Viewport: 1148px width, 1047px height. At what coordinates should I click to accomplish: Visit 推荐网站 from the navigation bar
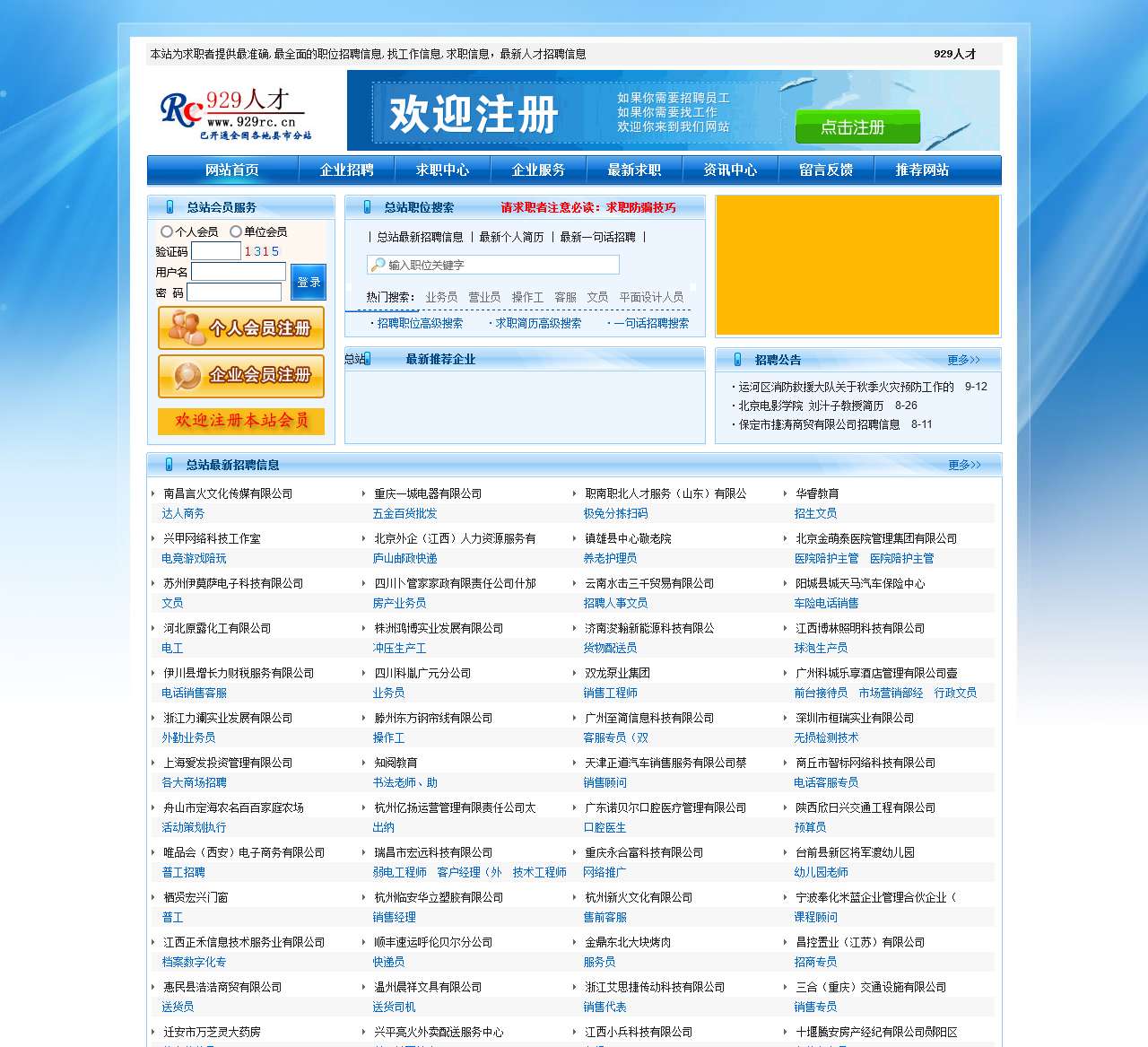(922, 170)
